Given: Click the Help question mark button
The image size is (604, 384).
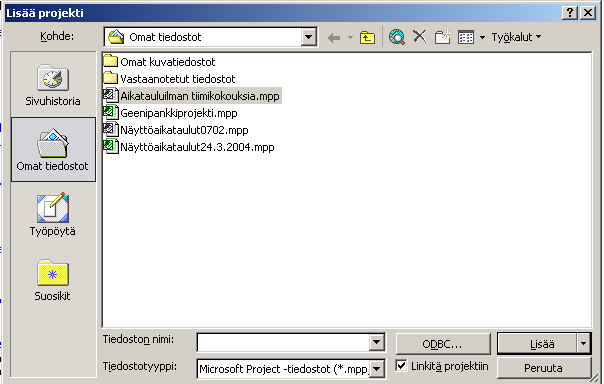Looking at the screenshot, I should [570, 13].
